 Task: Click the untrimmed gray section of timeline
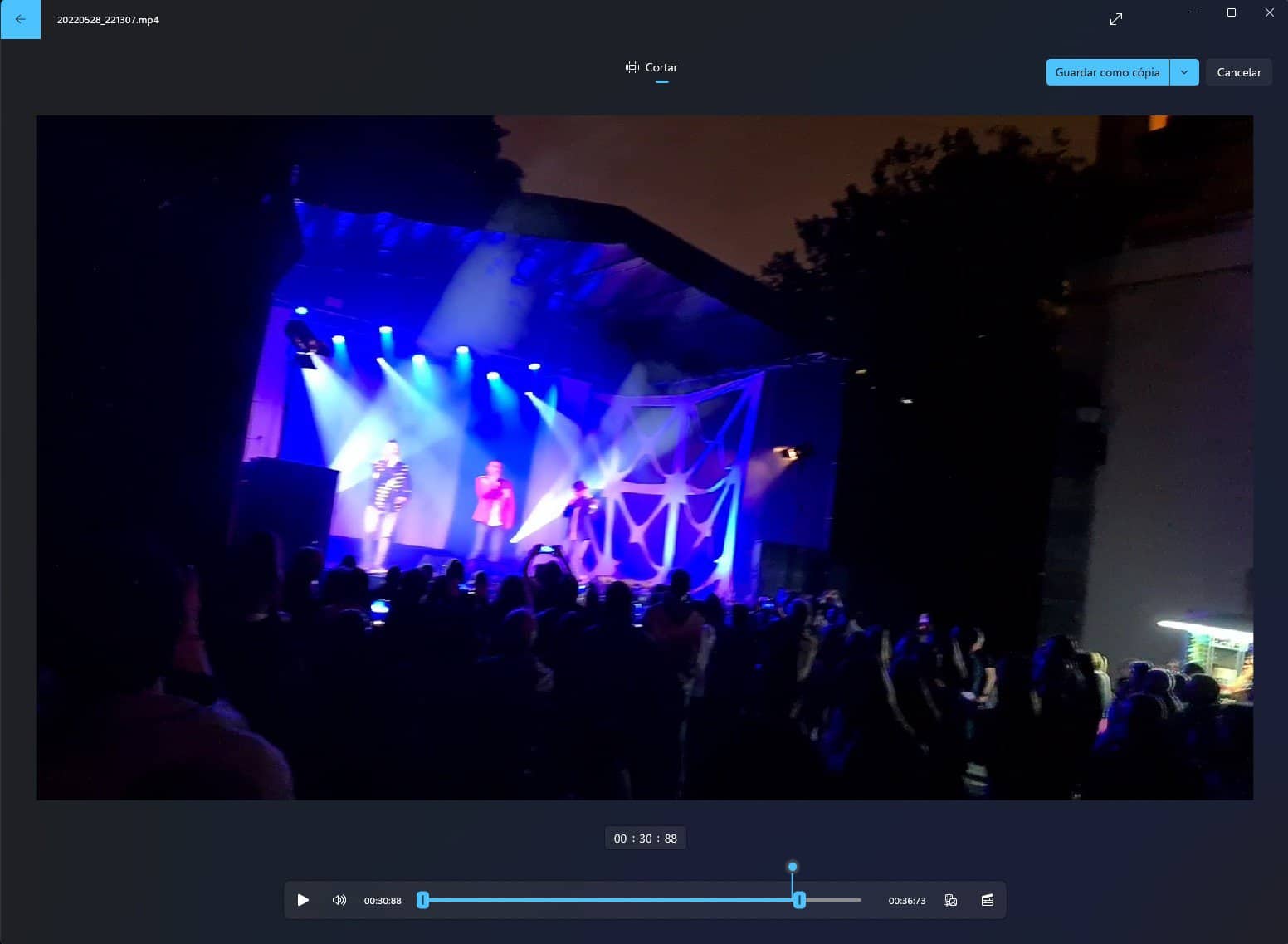point(833,900)
